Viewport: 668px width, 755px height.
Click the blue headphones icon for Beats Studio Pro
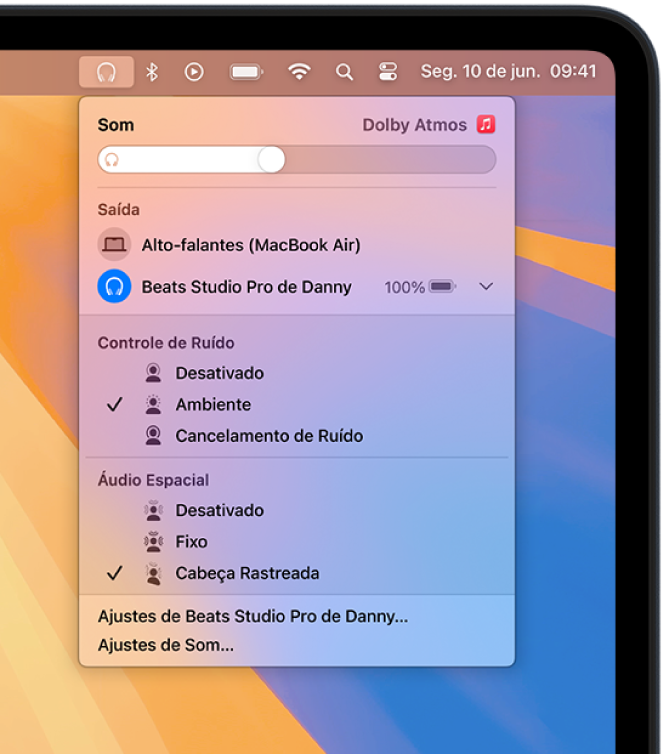(114, 286)
